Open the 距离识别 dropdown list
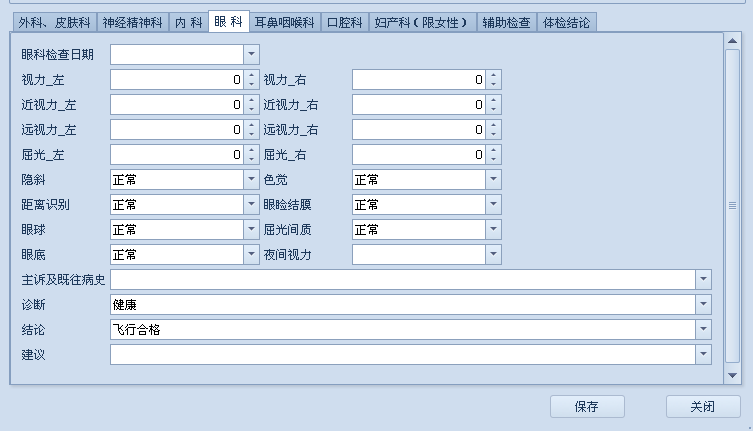 pos(251,204)
